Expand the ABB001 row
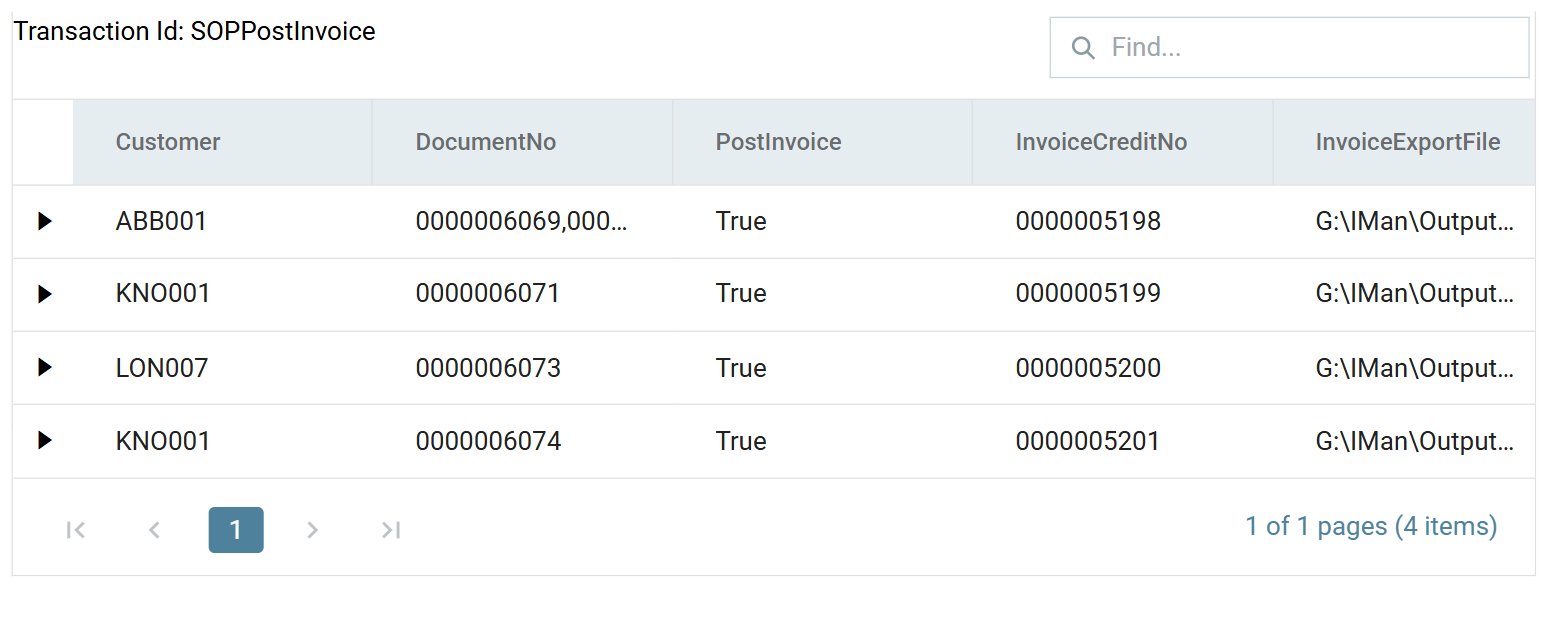The height and width of the screenshot is (618, 1546). coord(44,221)
